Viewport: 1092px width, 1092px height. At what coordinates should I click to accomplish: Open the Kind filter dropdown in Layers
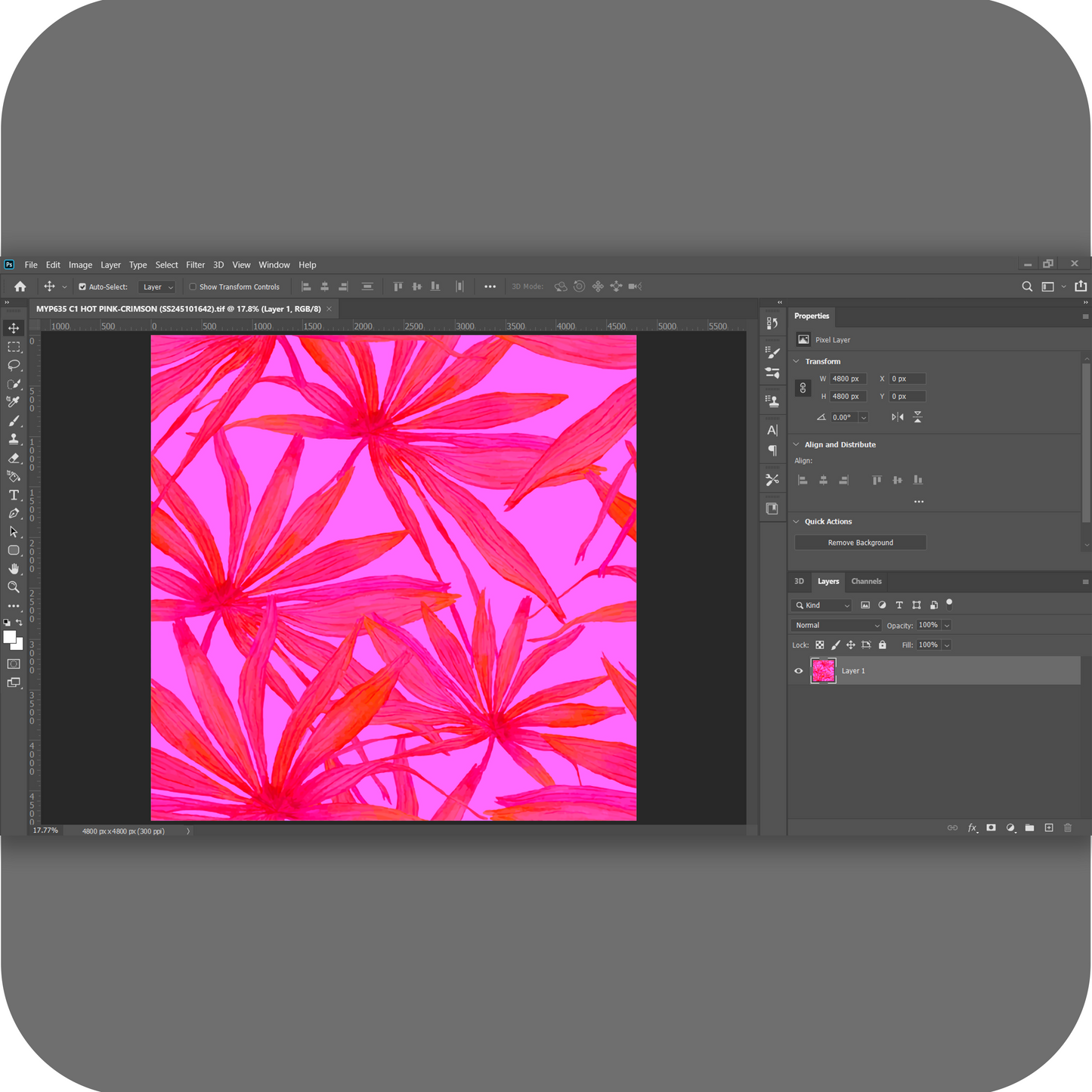tap(821, 605)
